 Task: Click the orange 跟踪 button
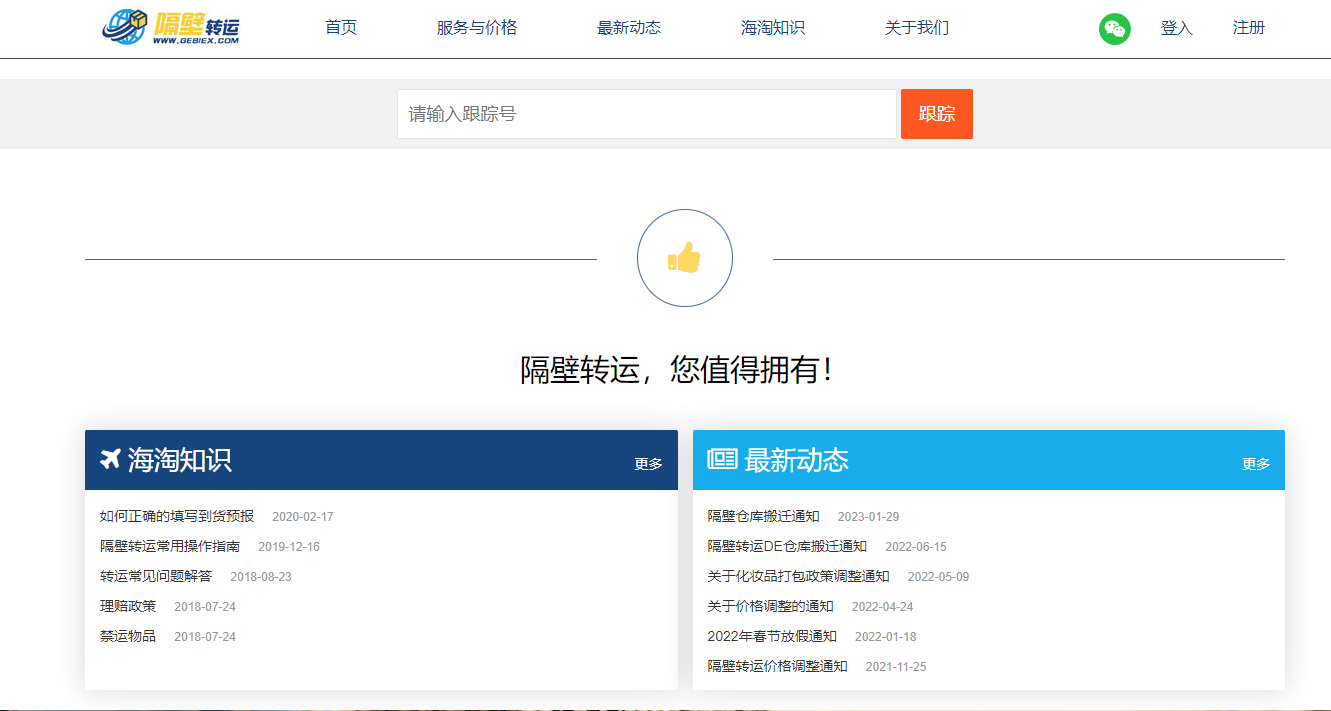coord(937,114)
